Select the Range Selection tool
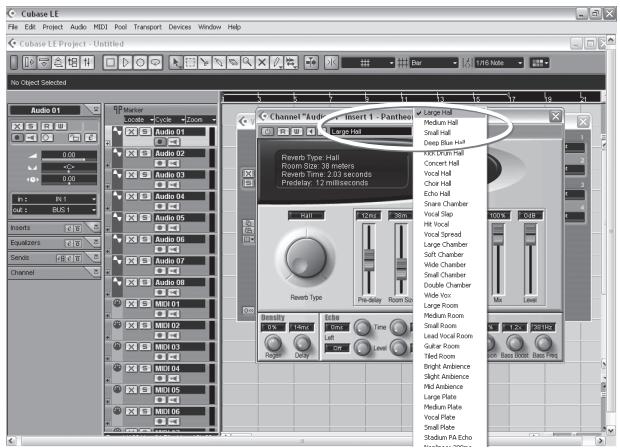The width and height of the screenshot is (620, 448). (x=191, y=62)
